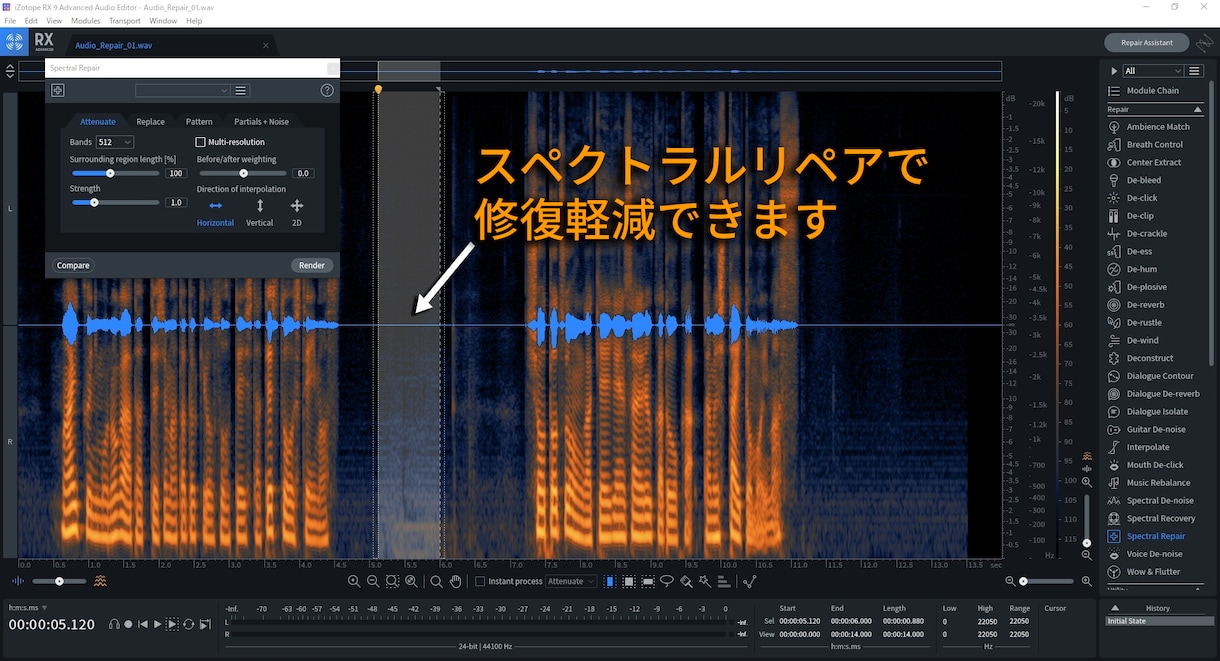Enable Multi-resolution checkbox
Screen dimensions: 1220x661
(x=200, y=142)
